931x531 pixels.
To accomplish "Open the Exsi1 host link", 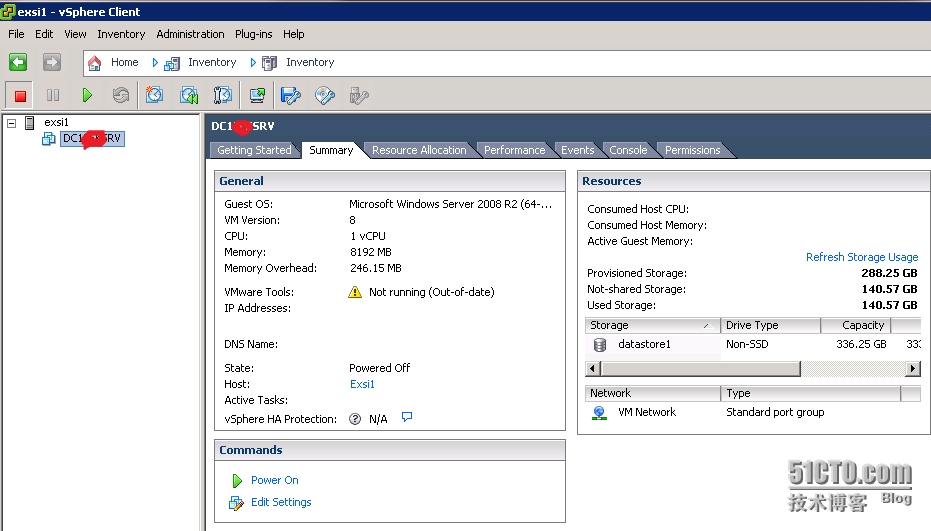I will 362,384.
